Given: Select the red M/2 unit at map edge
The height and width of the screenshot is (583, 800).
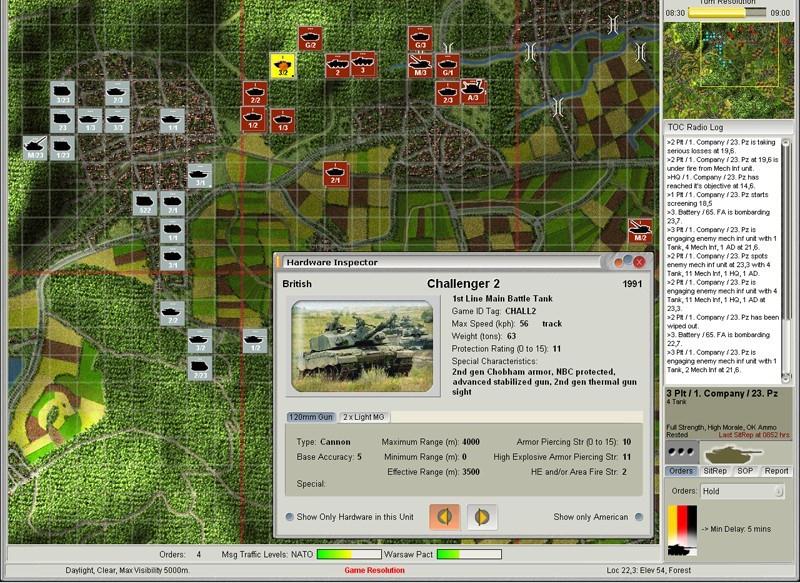Looking at the screenshot, I should click(x=640, y=230).
